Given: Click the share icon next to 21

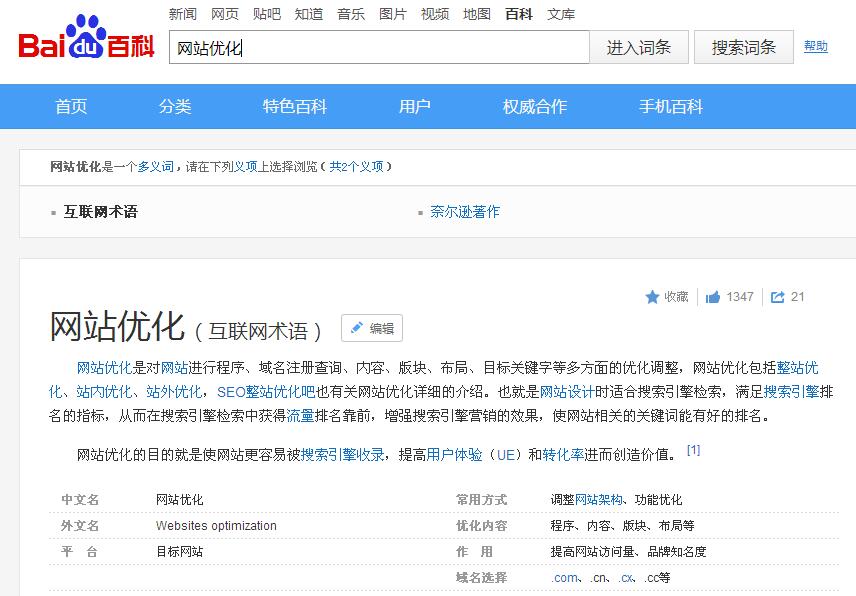Looking at the screenshot, I should 778,297.
